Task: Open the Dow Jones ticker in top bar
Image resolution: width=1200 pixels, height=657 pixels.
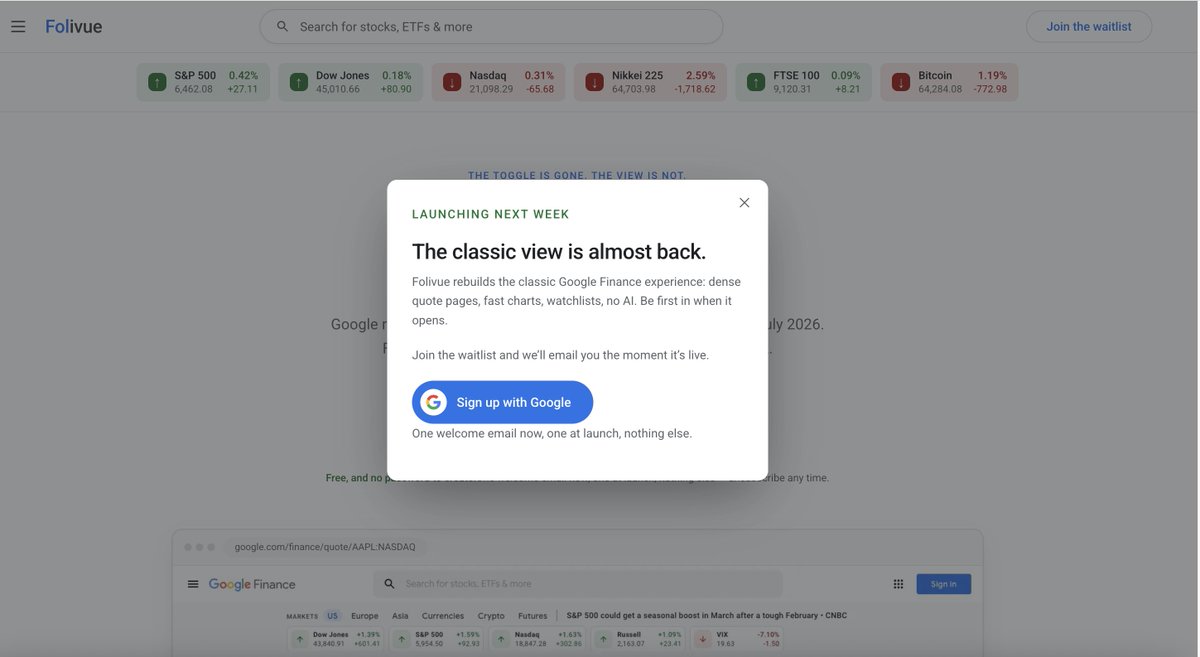Action: [350, 82]
